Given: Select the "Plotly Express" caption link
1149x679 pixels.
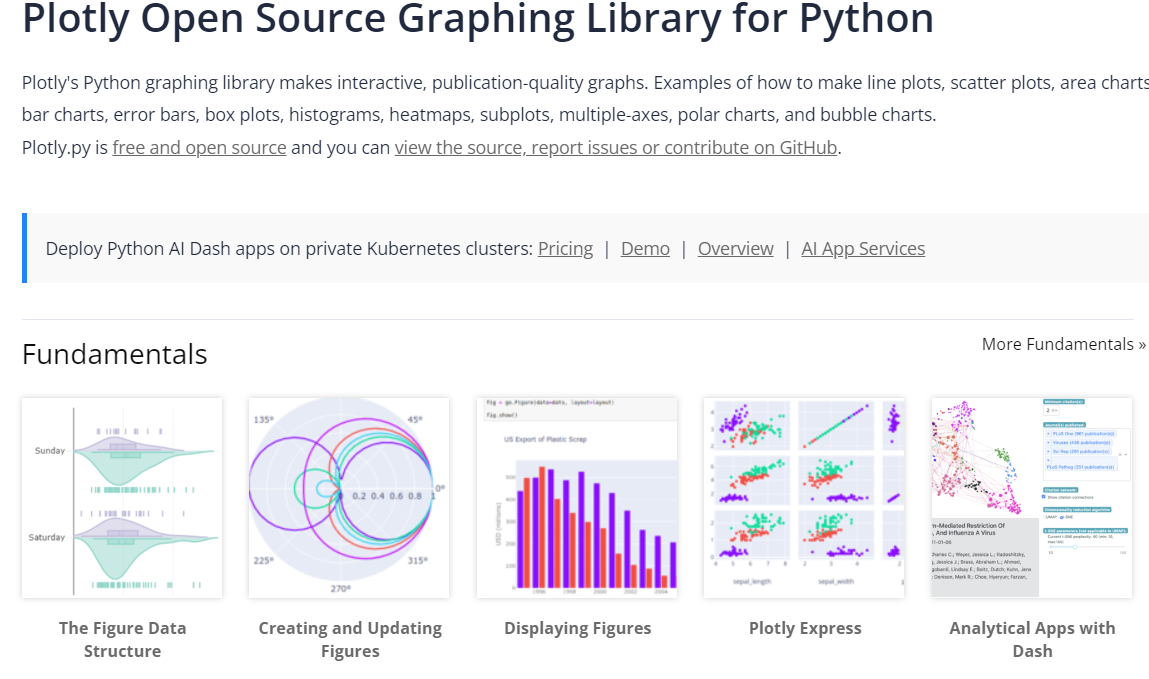Looking at the screenshot, I should pyautogui.click(x=805, y=629).
